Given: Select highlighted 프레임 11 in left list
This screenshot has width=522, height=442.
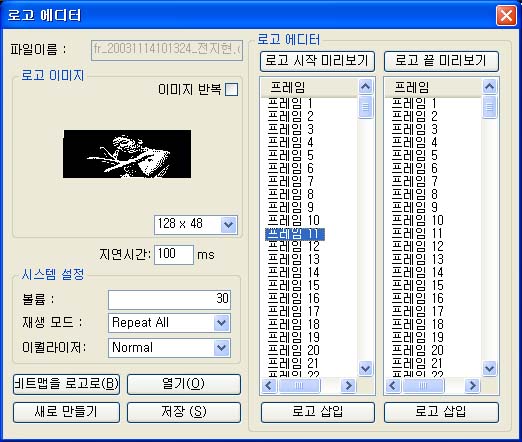Looking at the screenshot, I should click(x=295, y=234).
